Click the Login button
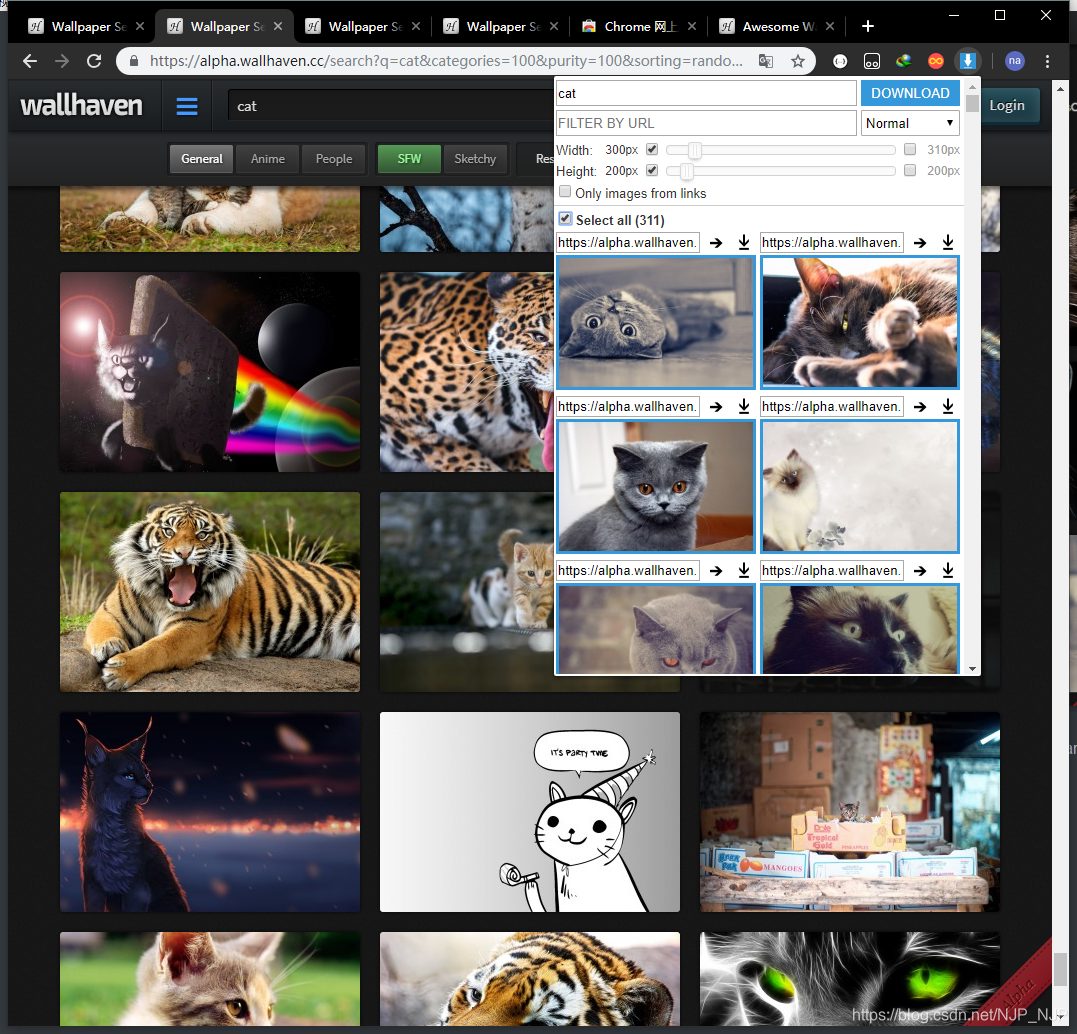The image size is (1077, 1034). click(1006, 105)
